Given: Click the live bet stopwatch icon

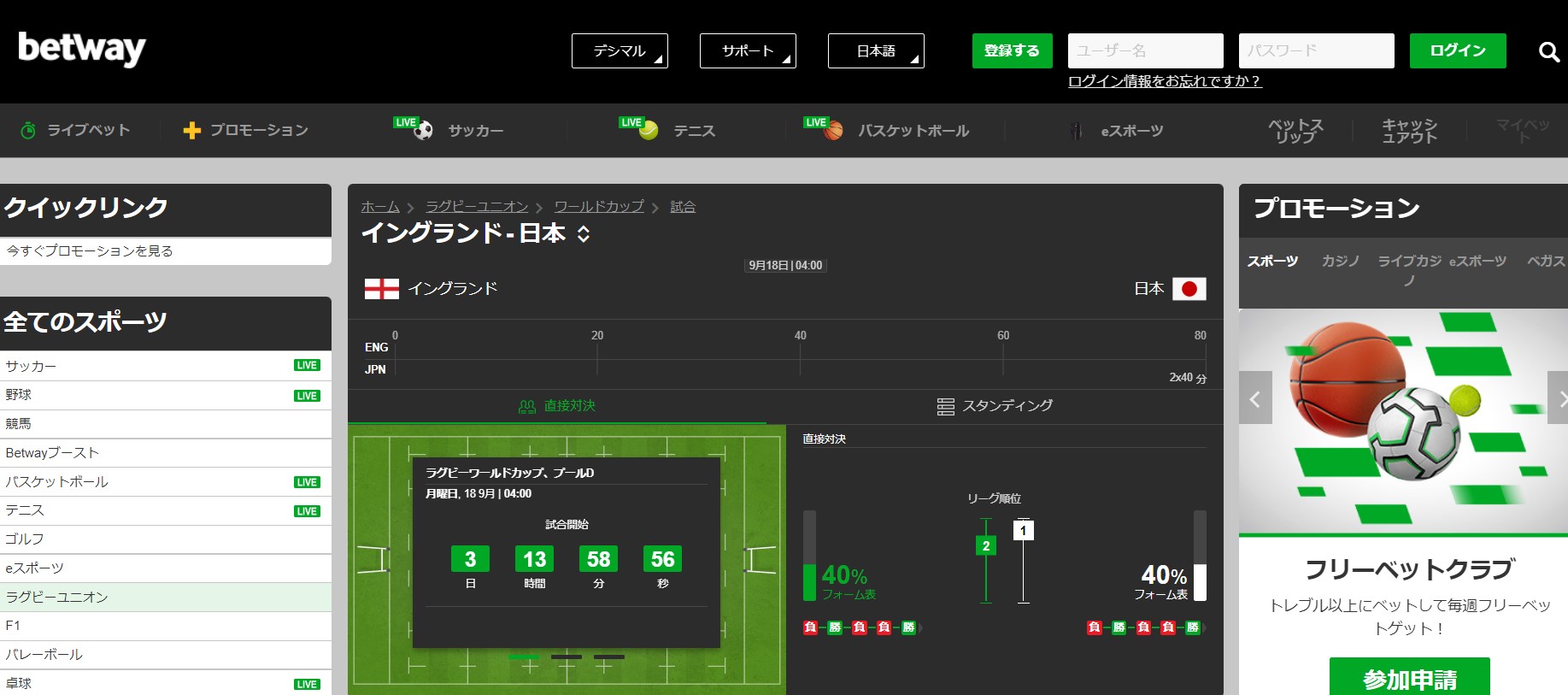Looking at the screenshot, I should pyautogui.click(x=28, y=130).
